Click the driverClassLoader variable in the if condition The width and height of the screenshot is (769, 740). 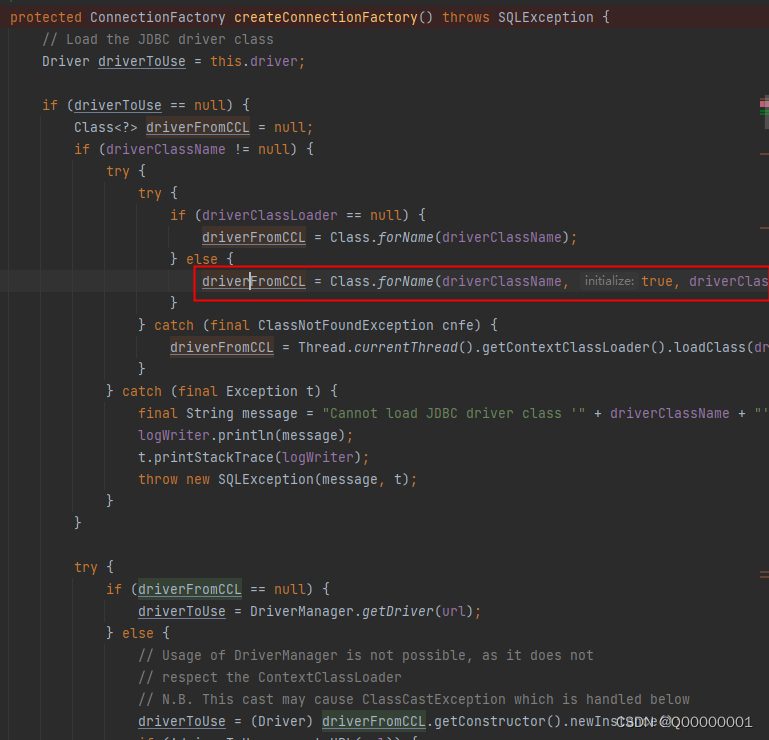pos(257,215)
